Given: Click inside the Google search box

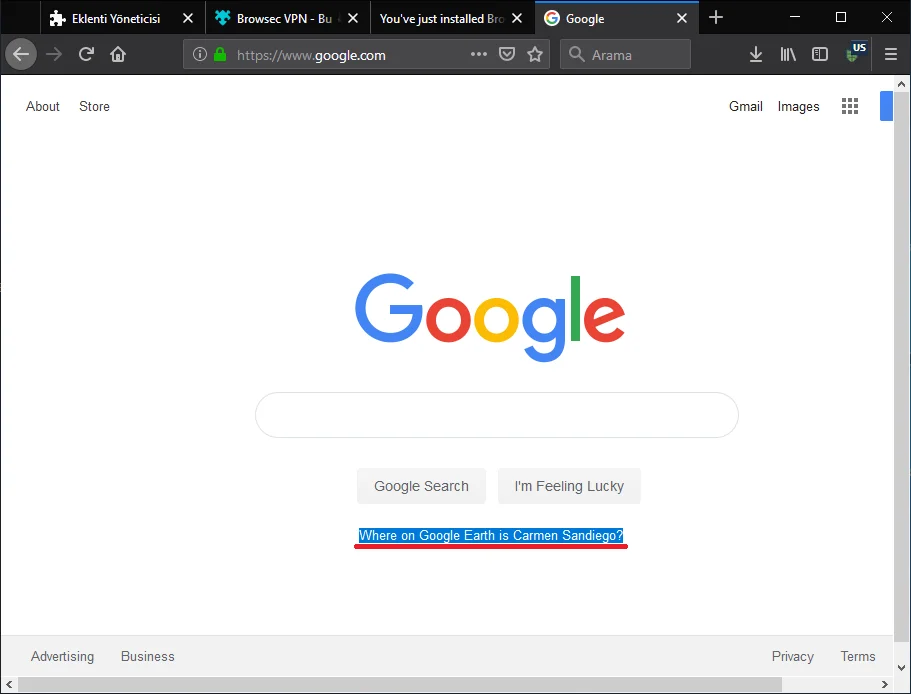Looking at the screenshot, I should [496, 415].
